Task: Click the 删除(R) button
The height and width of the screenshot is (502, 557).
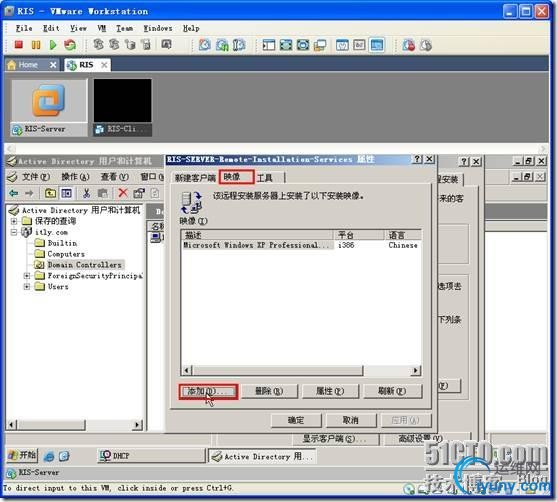Action: tap(269, 392)
